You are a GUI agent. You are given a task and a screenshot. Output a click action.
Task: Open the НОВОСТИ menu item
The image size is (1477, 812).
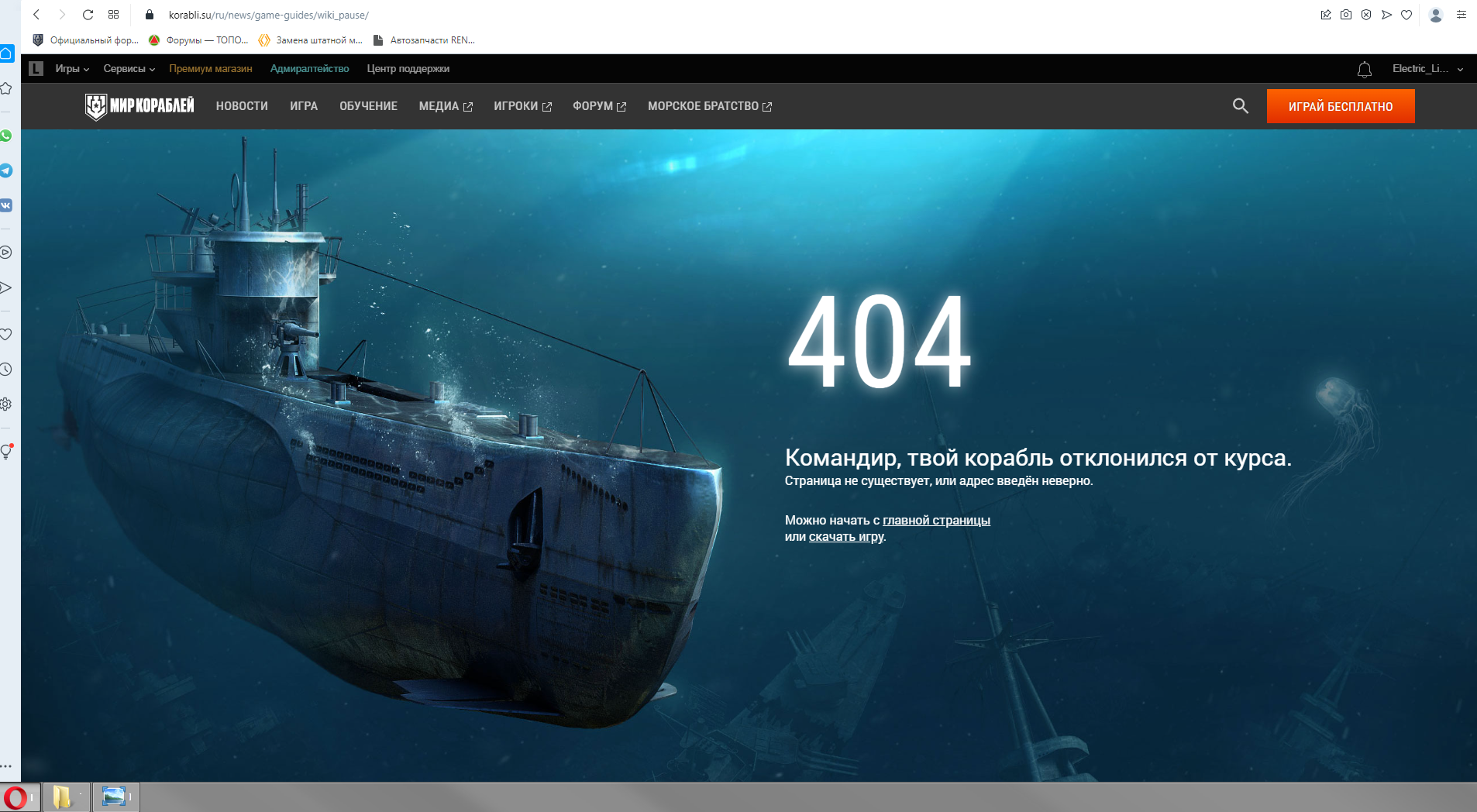(242, 106)
